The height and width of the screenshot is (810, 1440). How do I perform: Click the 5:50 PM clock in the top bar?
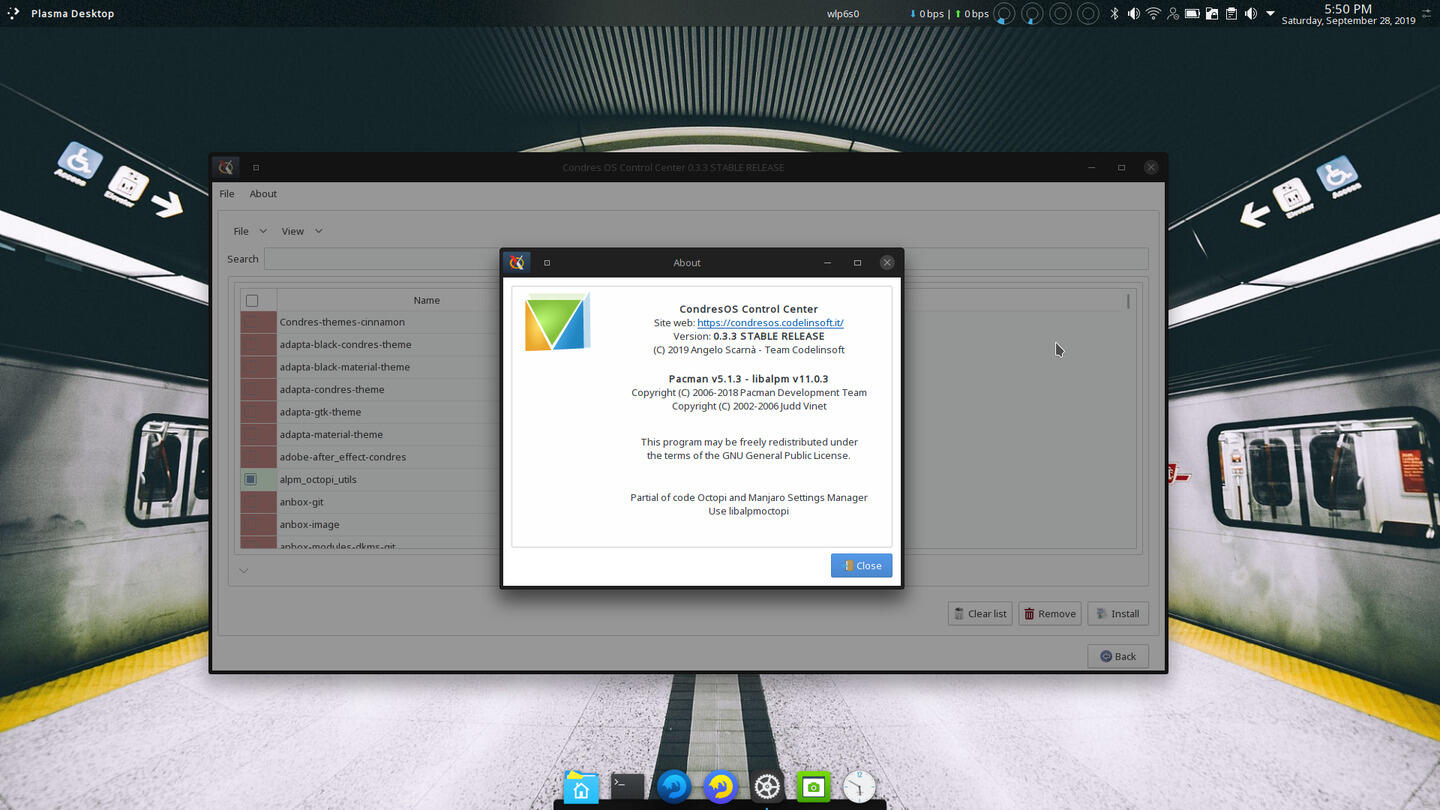(1347, 9)
